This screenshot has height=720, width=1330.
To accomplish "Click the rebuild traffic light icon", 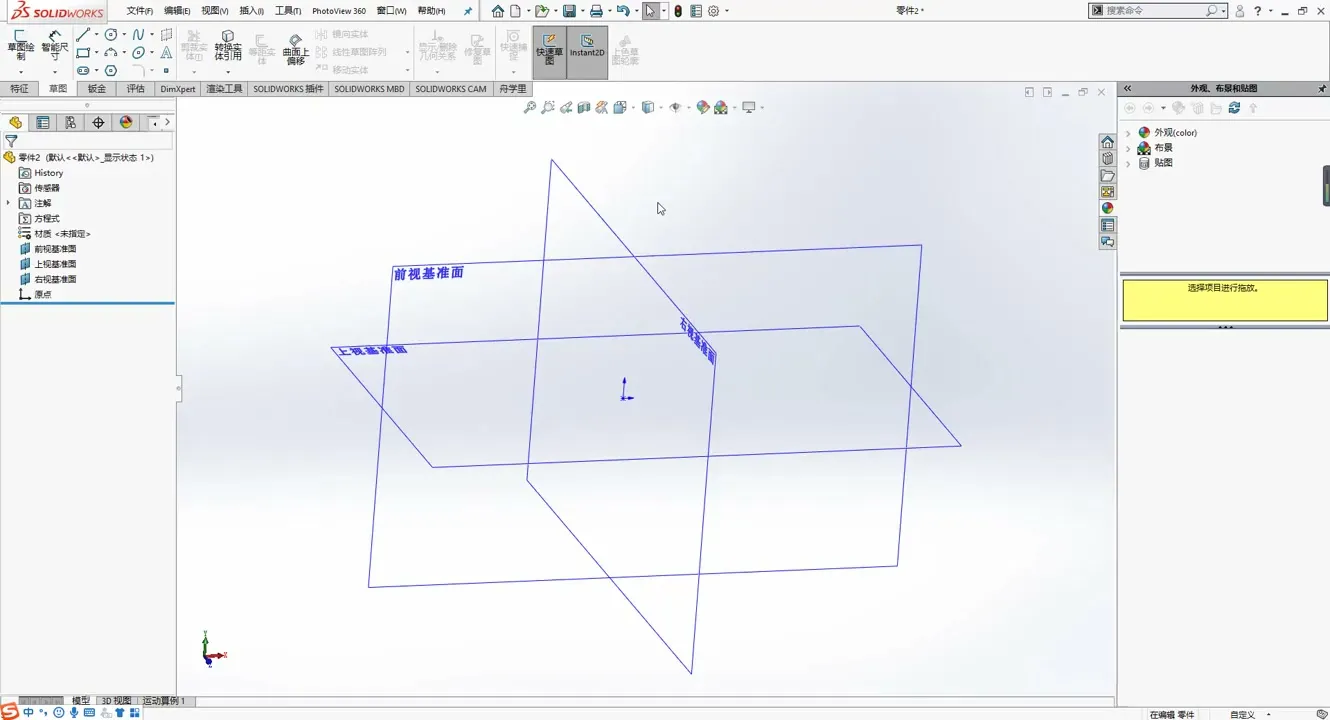I will click(x=678, y=11).
